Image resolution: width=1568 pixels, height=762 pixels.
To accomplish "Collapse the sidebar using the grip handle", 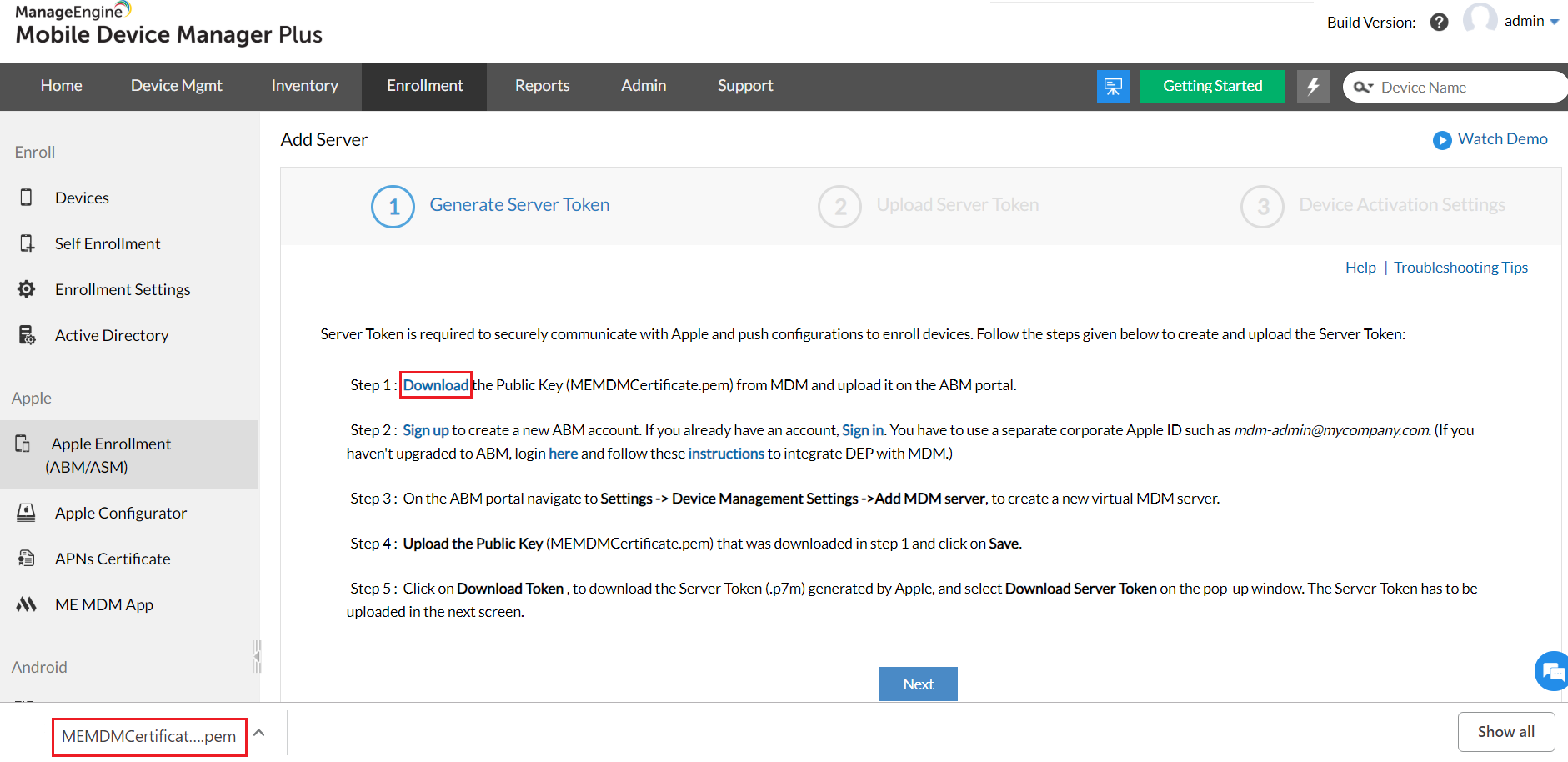I will 256,657.
